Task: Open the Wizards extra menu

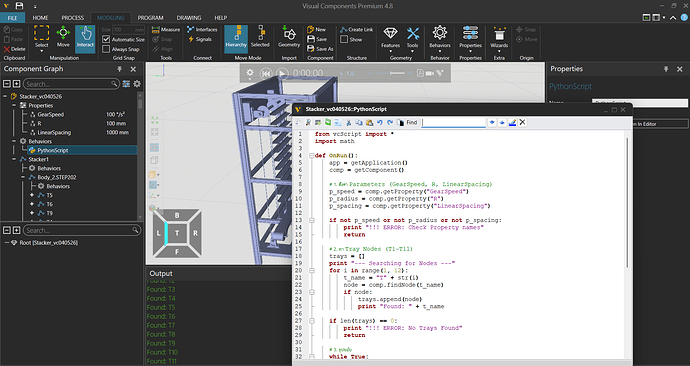Action: pyautogui.click(x=499, y=38)
